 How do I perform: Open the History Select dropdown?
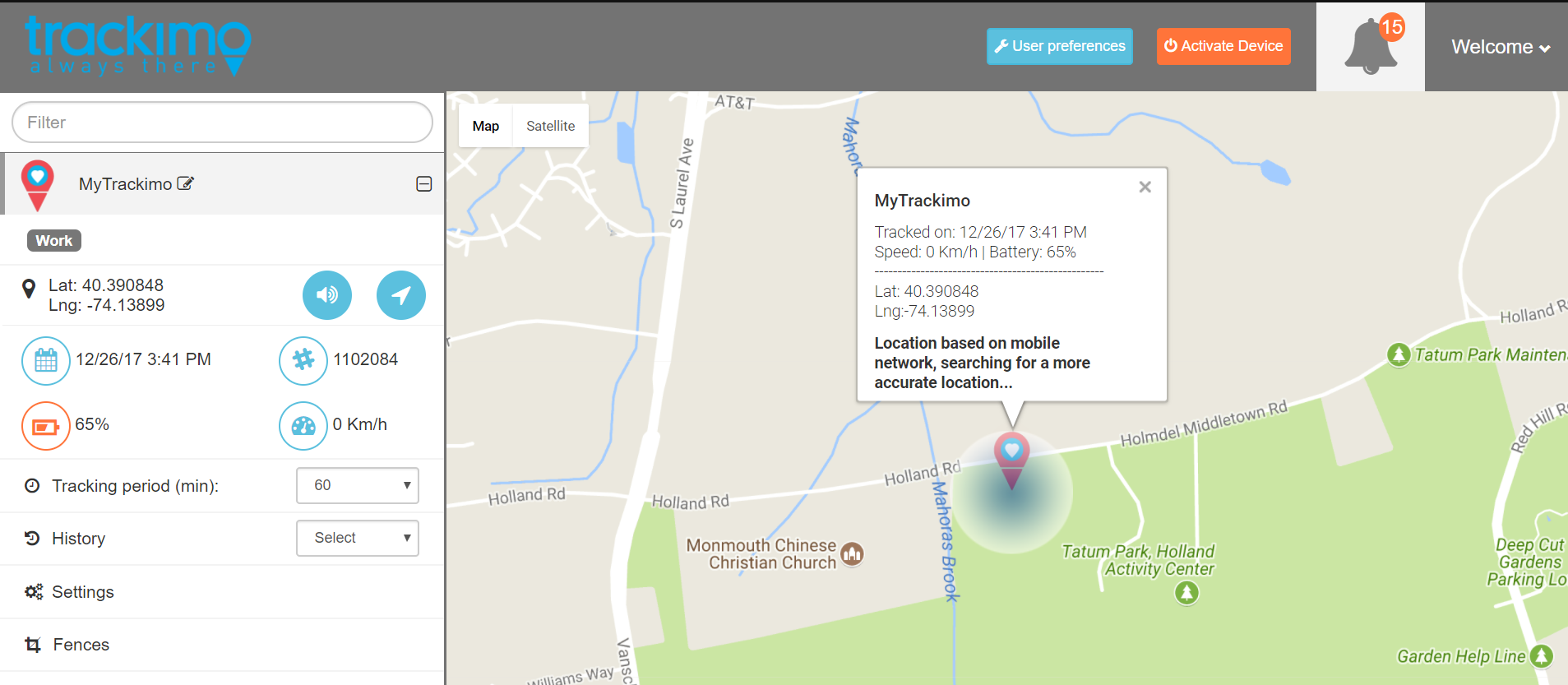click(x=358, y=538)
